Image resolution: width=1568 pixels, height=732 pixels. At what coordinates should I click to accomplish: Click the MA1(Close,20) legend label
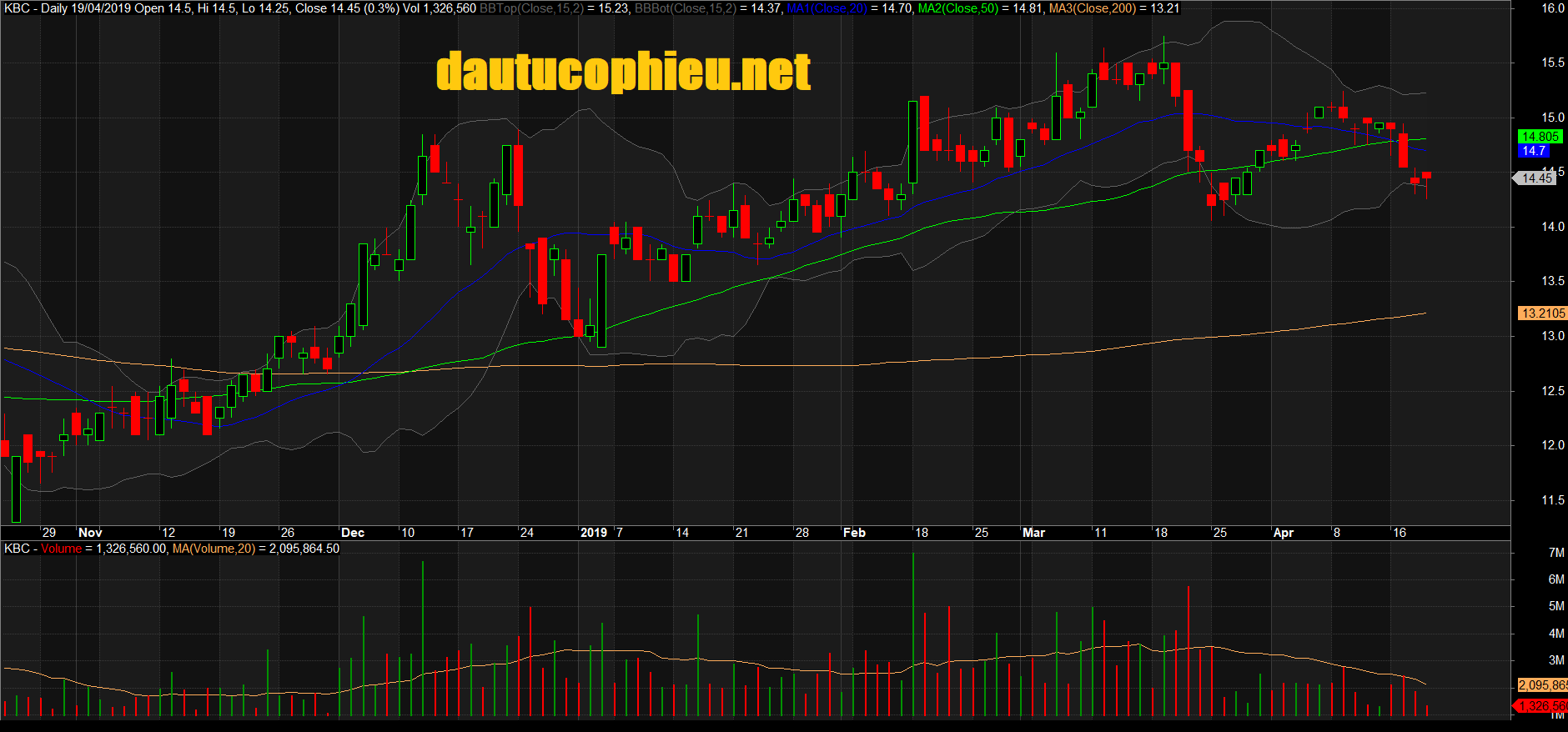point(827,8)
